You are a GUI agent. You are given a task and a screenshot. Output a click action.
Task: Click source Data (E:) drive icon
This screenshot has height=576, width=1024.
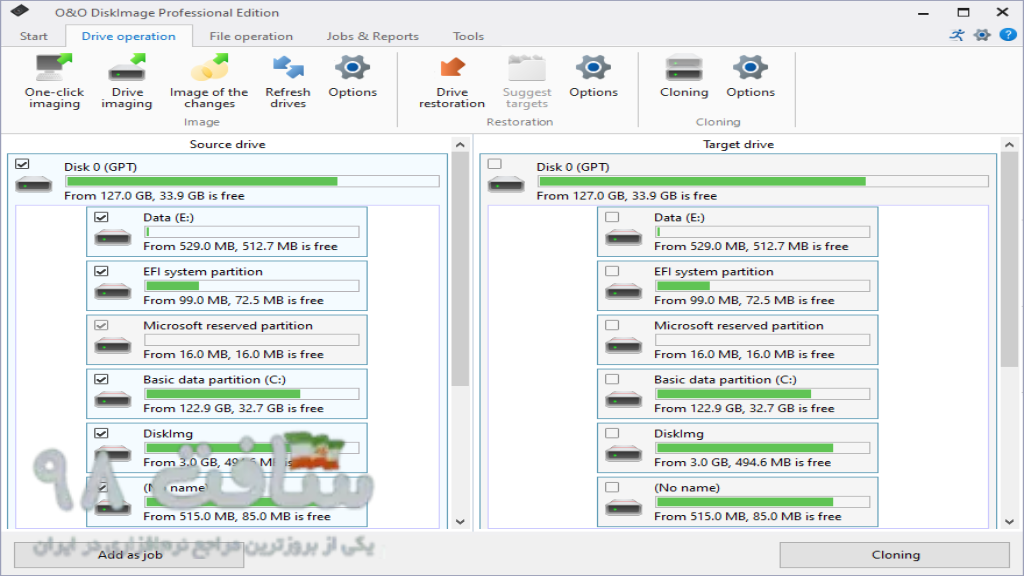(x=112, y=236)
